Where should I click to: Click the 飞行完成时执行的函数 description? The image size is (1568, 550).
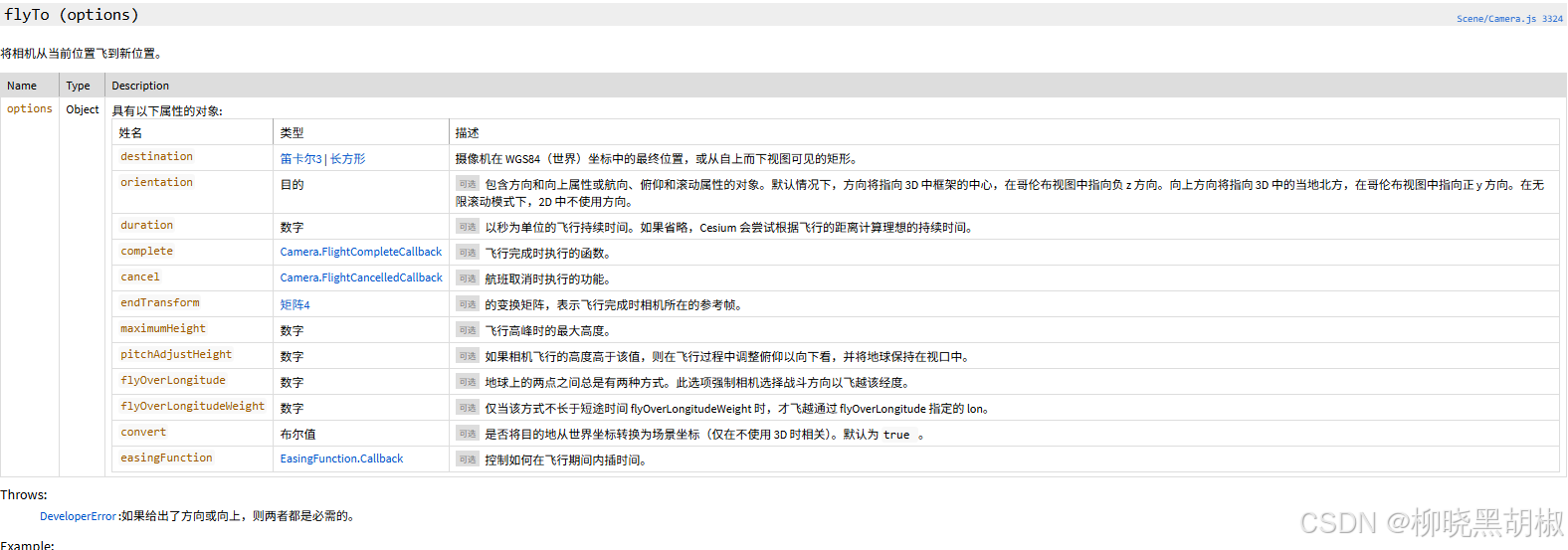coord(547,254)
